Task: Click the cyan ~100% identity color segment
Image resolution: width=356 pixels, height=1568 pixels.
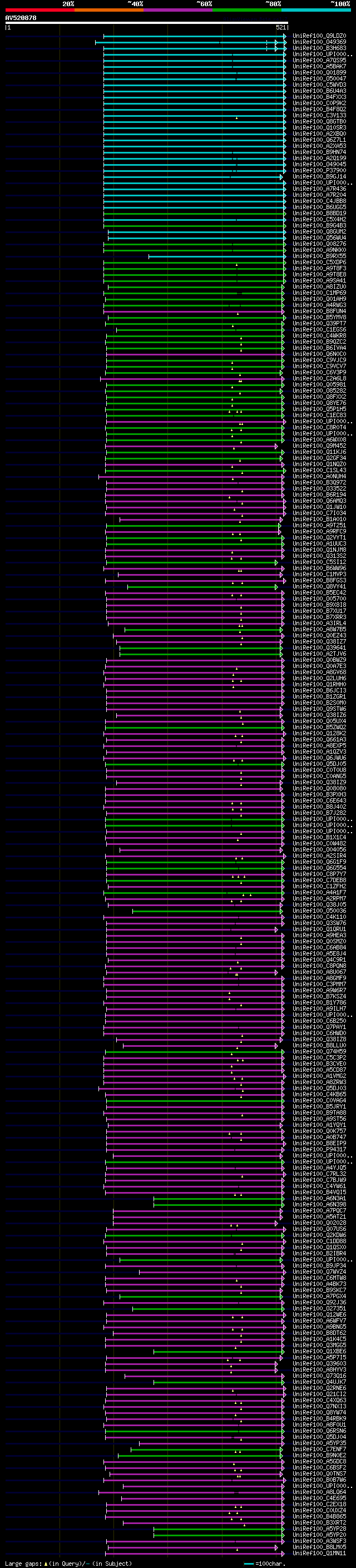Action: tap(316, 10)
